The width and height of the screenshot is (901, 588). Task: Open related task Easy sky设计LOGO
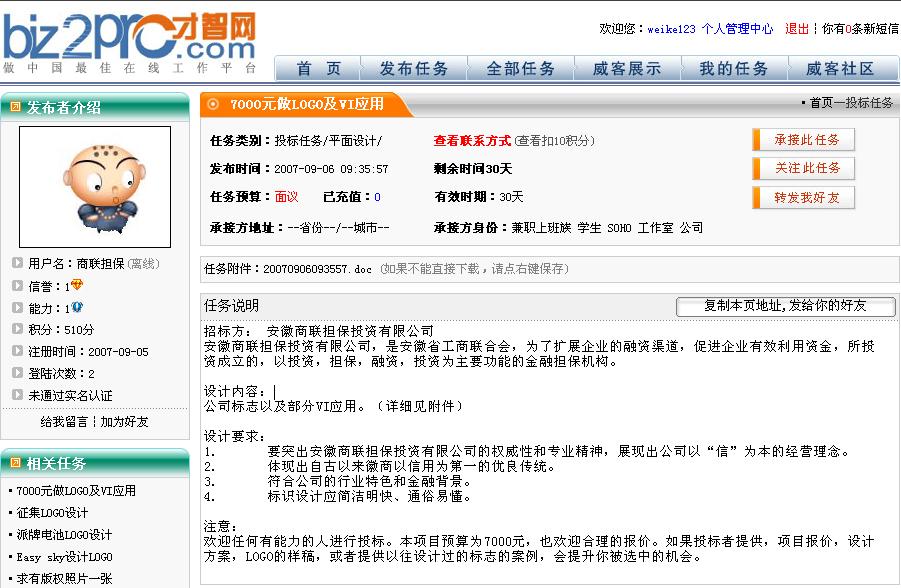(64, 557)
